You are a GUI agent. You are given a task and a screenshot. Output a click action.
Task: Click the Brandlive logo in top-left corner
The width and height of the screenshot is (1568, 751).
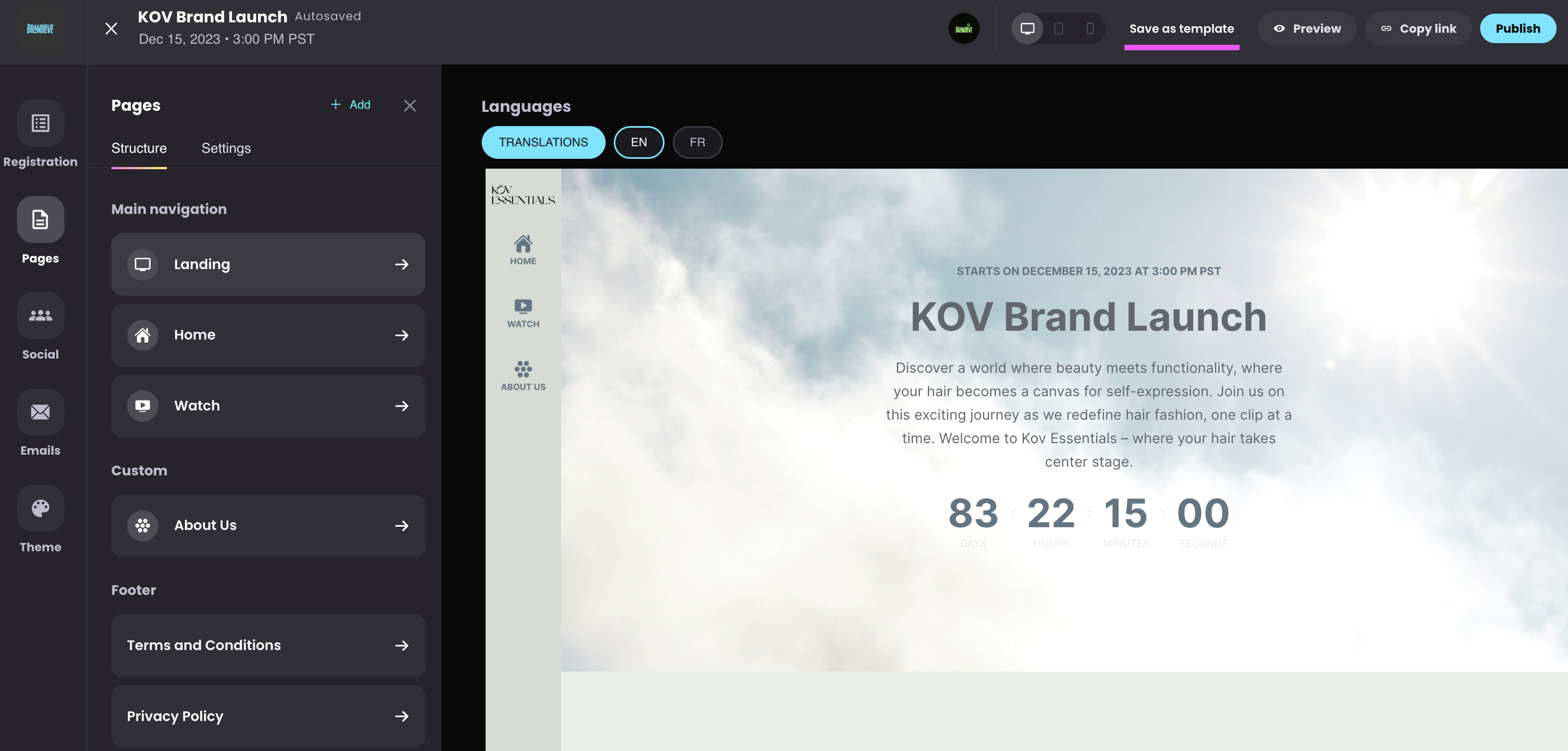click(x=40, y=28)
